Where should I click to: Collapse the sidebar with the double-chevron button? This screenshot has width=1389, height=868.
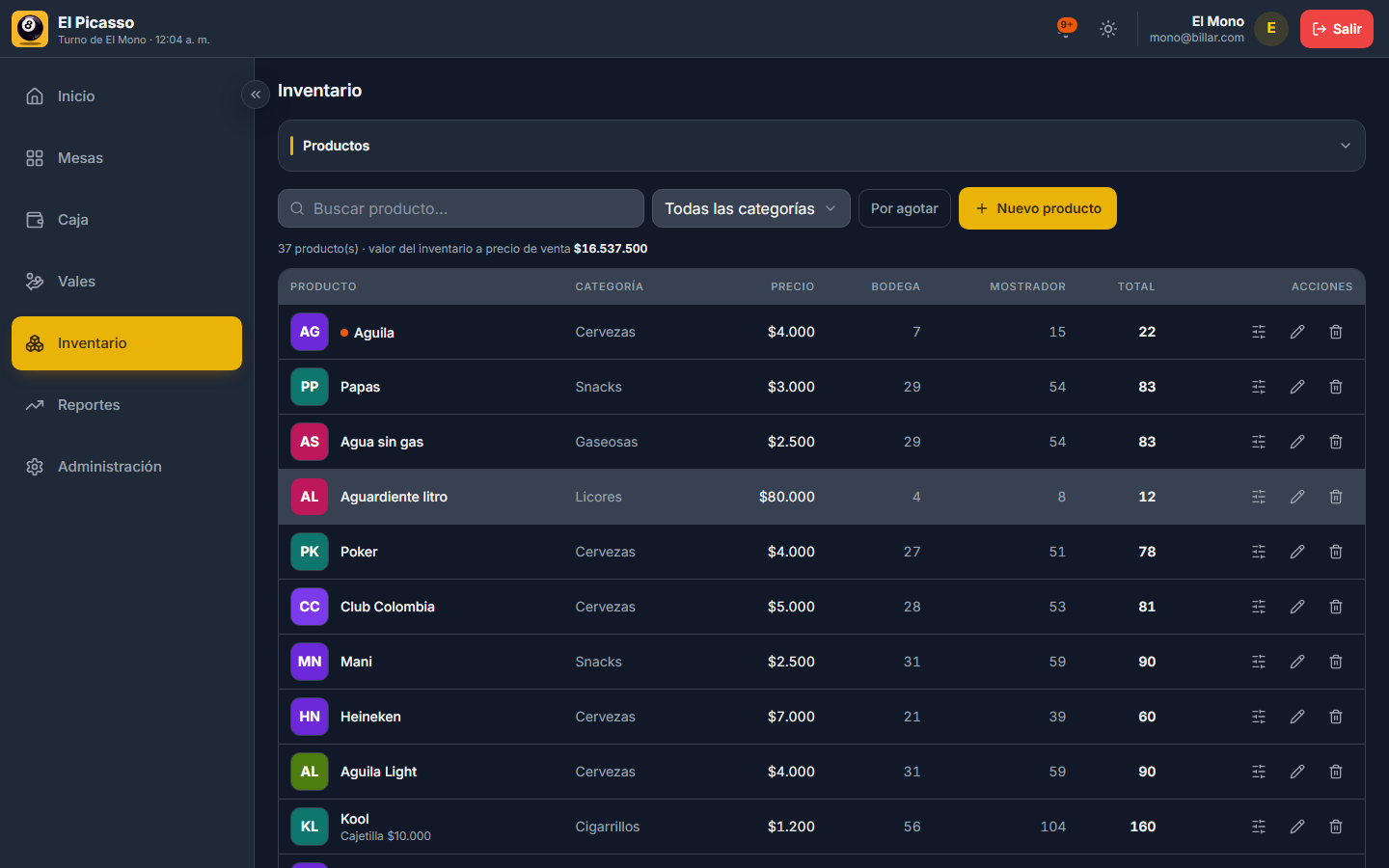click(x=256, y=95)
